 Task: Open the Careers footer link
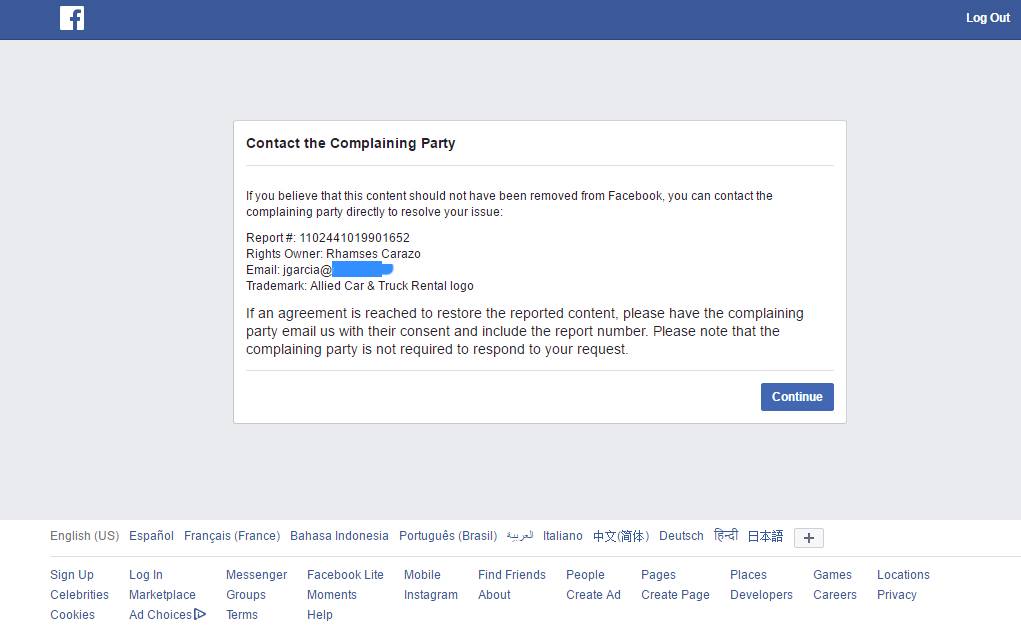[x=835, y=595]
